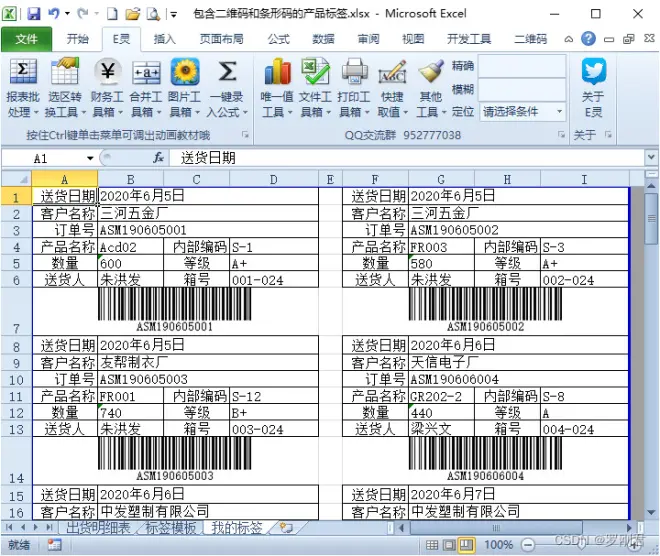Click the scroll down arrow of the sheet
The height and width of the screenshot is (556, 660).
(651, 512)
